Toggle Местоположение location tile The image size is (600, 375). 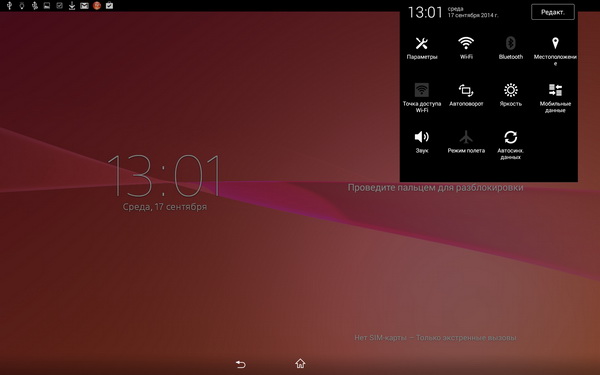pos(555,50)
